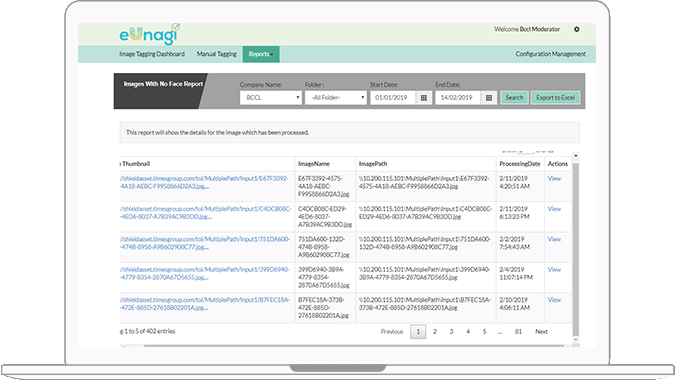This screenshot has height=380, width=675.
Task: Click the Search button
Action: click(x=514, y=98)
